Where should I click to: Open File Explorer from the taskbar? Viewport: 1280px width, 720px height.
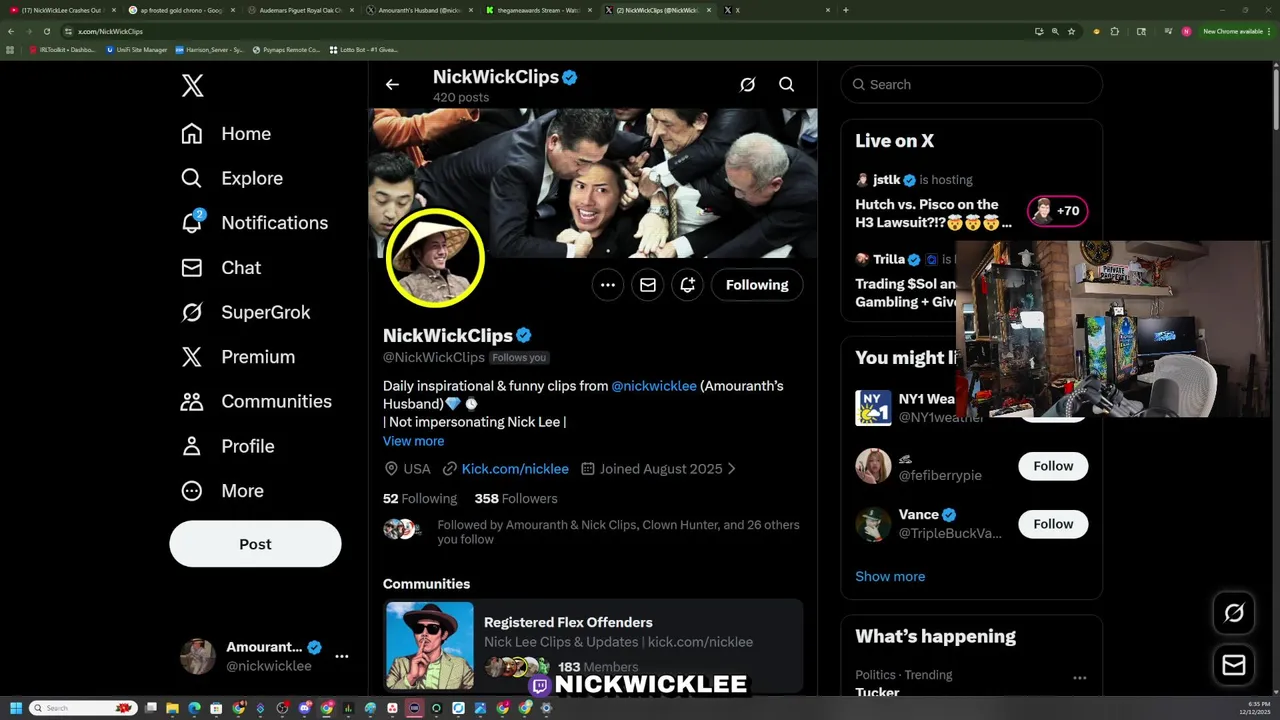pyautogui.click(x=172, y=708)
